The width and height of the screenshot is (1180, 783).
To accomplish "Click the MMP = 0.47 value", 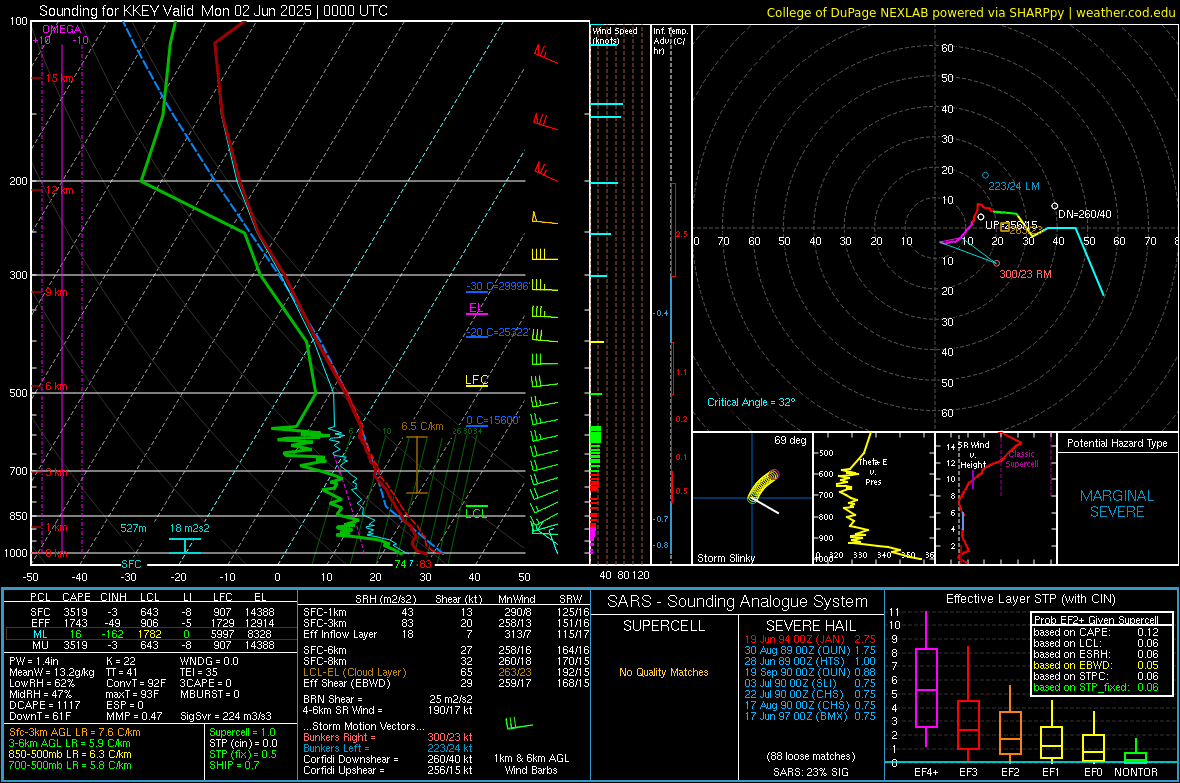I will (134, 717).
